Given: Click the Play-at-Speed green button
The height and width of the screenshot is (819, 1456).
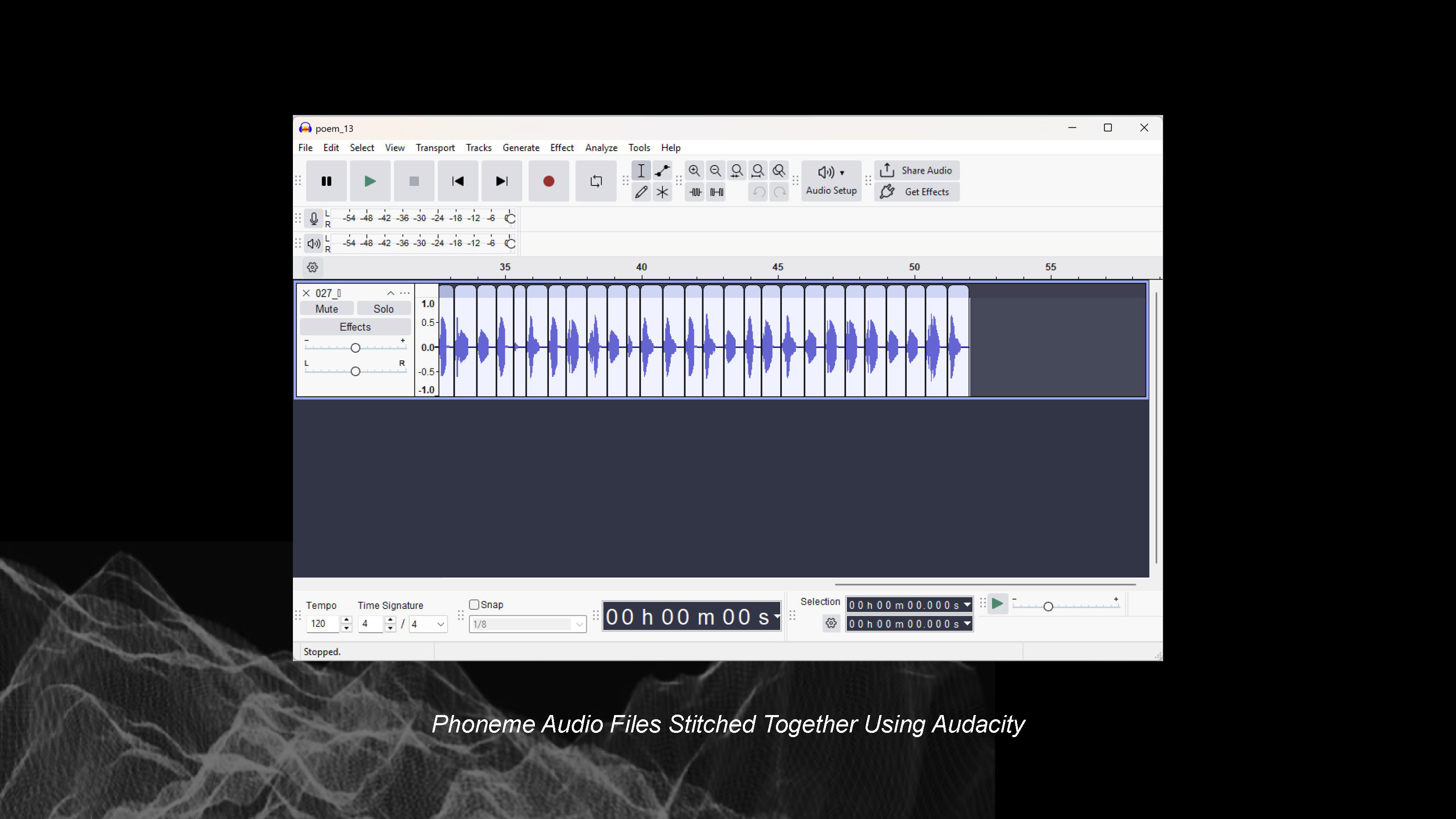Looking at the screenshot, I should 997,604.
